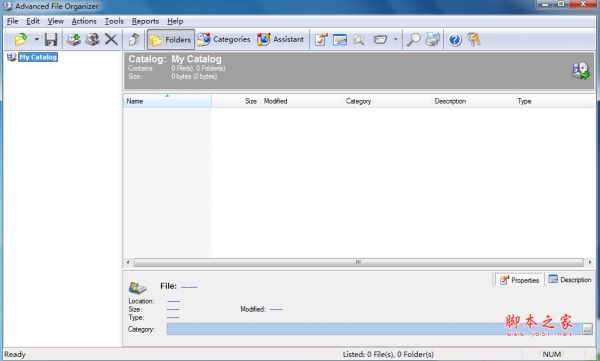Screen dimensions: 600x361
Task: Open the Help menu
Action: tap(175, 21)
